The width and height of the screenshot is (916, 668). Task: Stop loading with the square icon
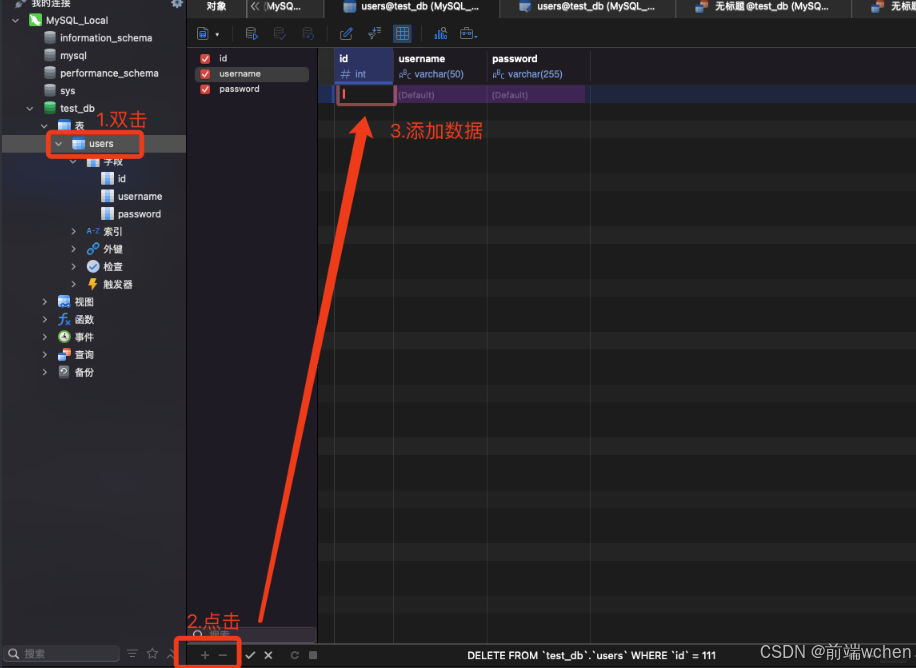(x=313, y=655)
